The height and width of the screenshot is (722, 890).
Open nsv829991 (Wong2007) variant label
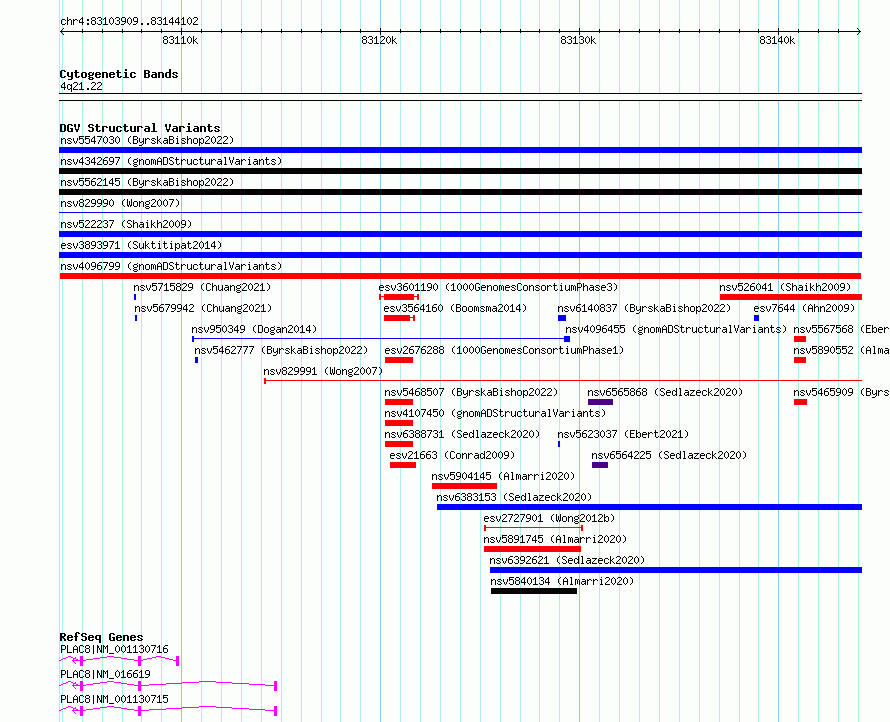[x=324, y=371]
